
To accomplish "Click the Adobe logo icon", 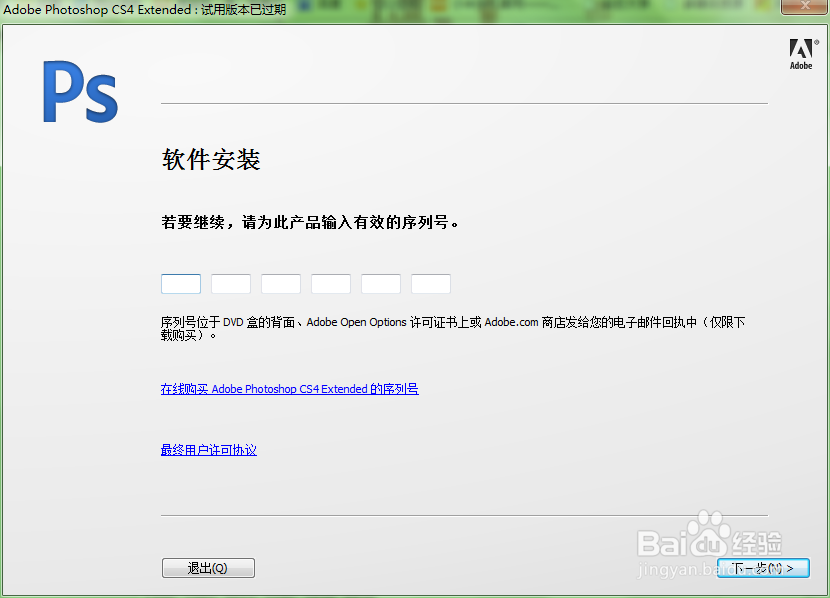I will (x=802, y=54).
